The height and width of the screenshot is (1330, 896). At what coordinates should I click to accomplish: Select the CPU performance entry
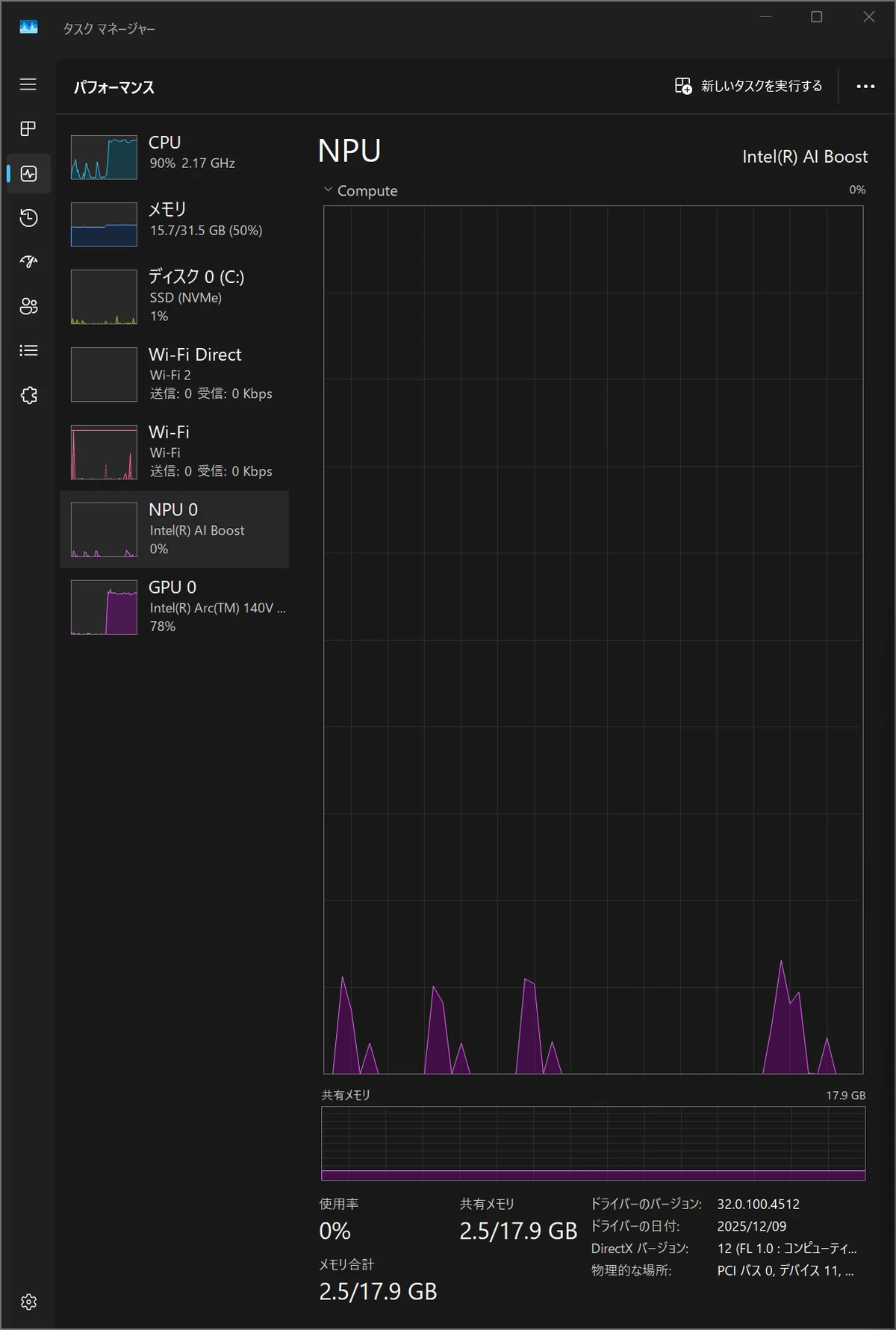174,157
